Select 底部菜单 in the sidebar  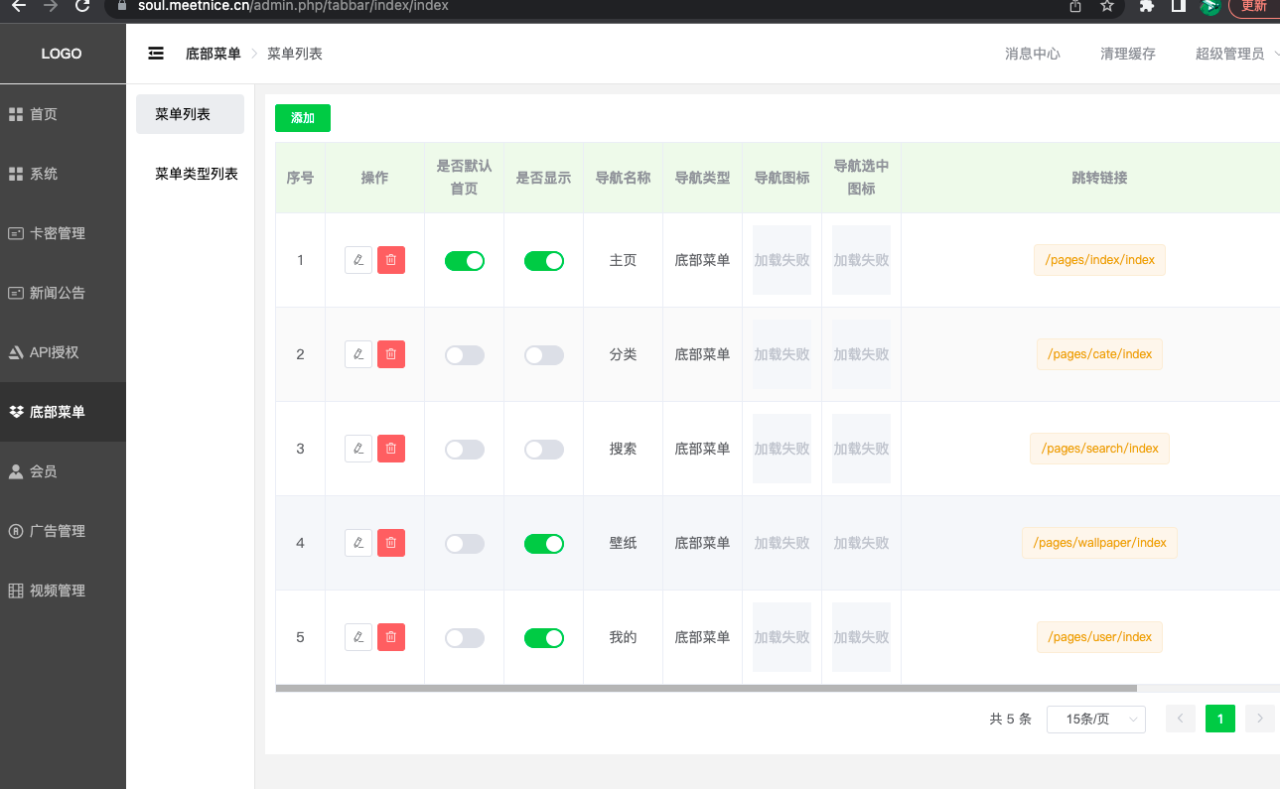point(63,412)
